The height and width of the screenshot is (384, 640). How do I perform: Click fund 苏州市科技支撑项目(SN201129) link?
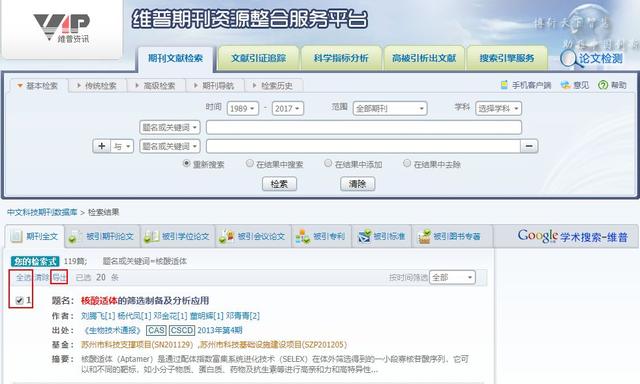point(137,345)
